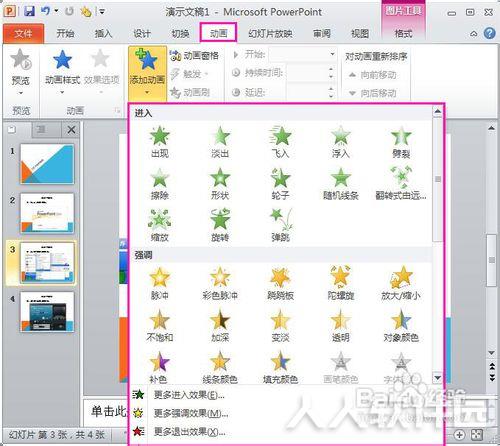Click the Save icon in quick access toolbar
Screen dimensions: 500x446
coord(30,12)
